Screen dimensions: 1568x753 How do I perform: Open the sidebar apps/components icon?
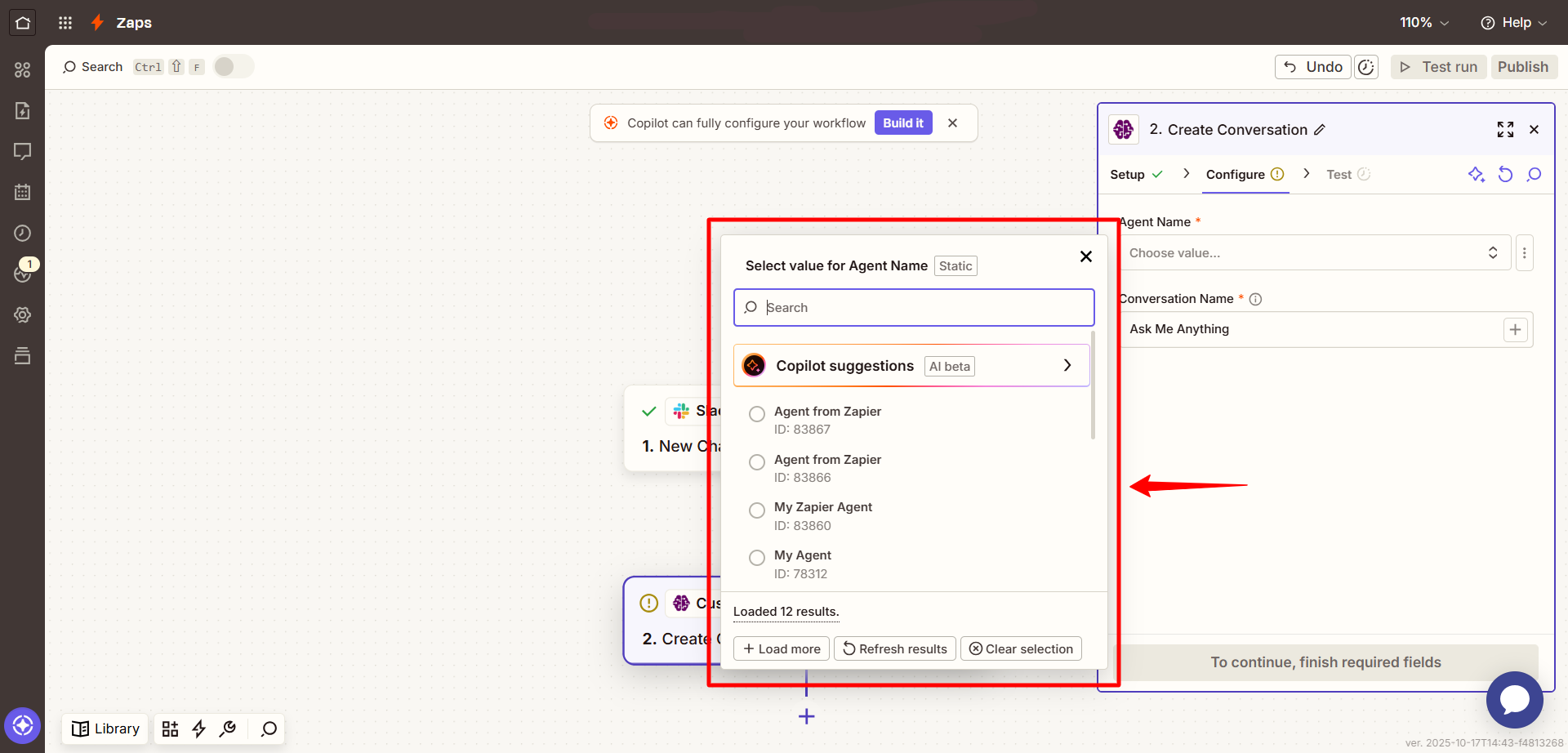coord(22,70)
